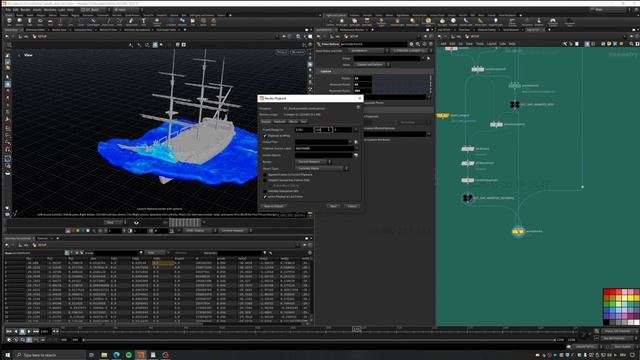Click the highlighted icon in viewport top toolbar

155,45
